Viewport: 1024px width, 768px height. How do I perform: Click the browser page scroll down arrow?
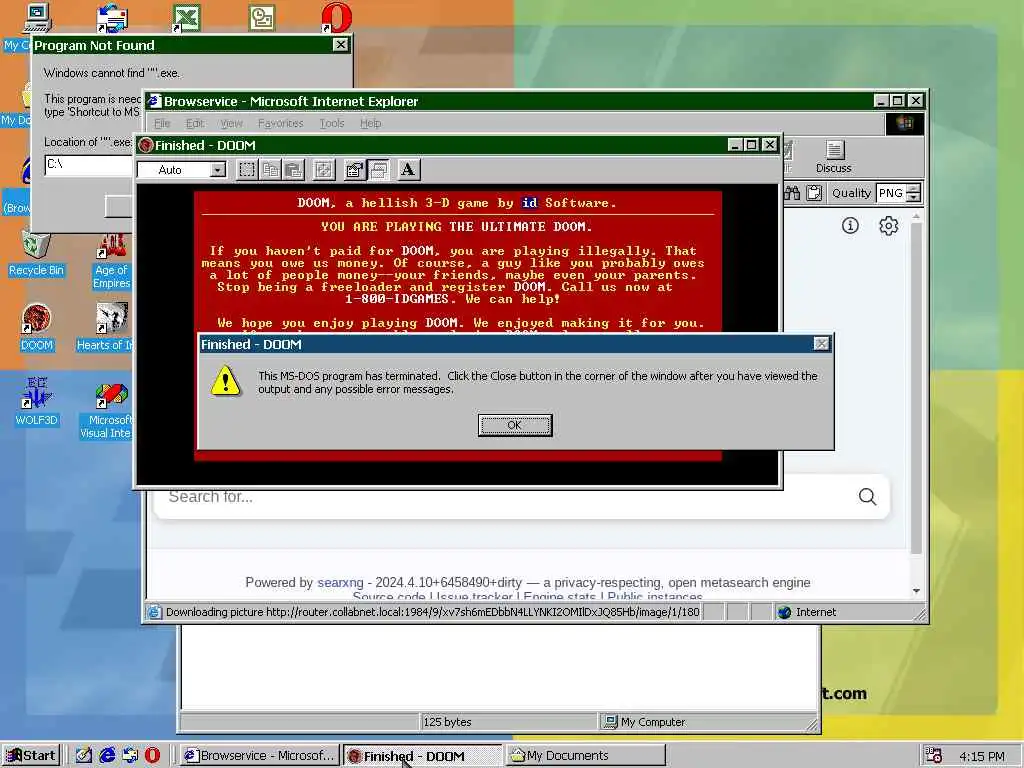pos(916,590)
